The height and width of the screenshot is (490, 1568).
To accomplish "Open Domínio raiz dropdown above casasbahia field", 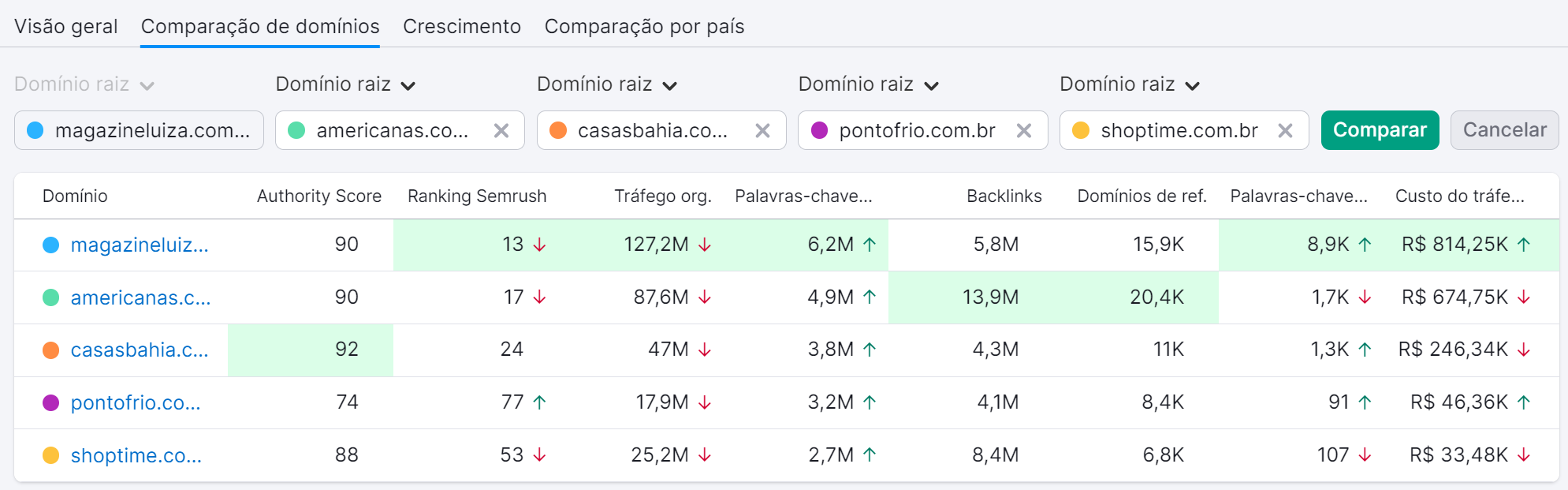I will (x=606, y=84).
